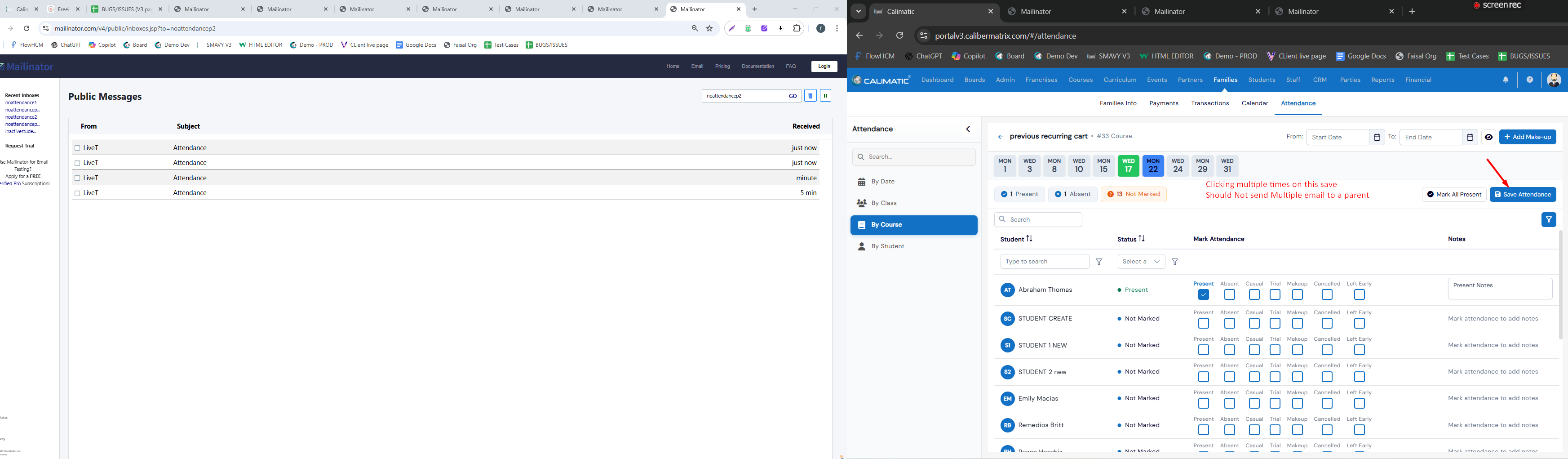1568x459 pixels.
Task: Click the Status column filter funnel icon
Action: coord(1175,262)
